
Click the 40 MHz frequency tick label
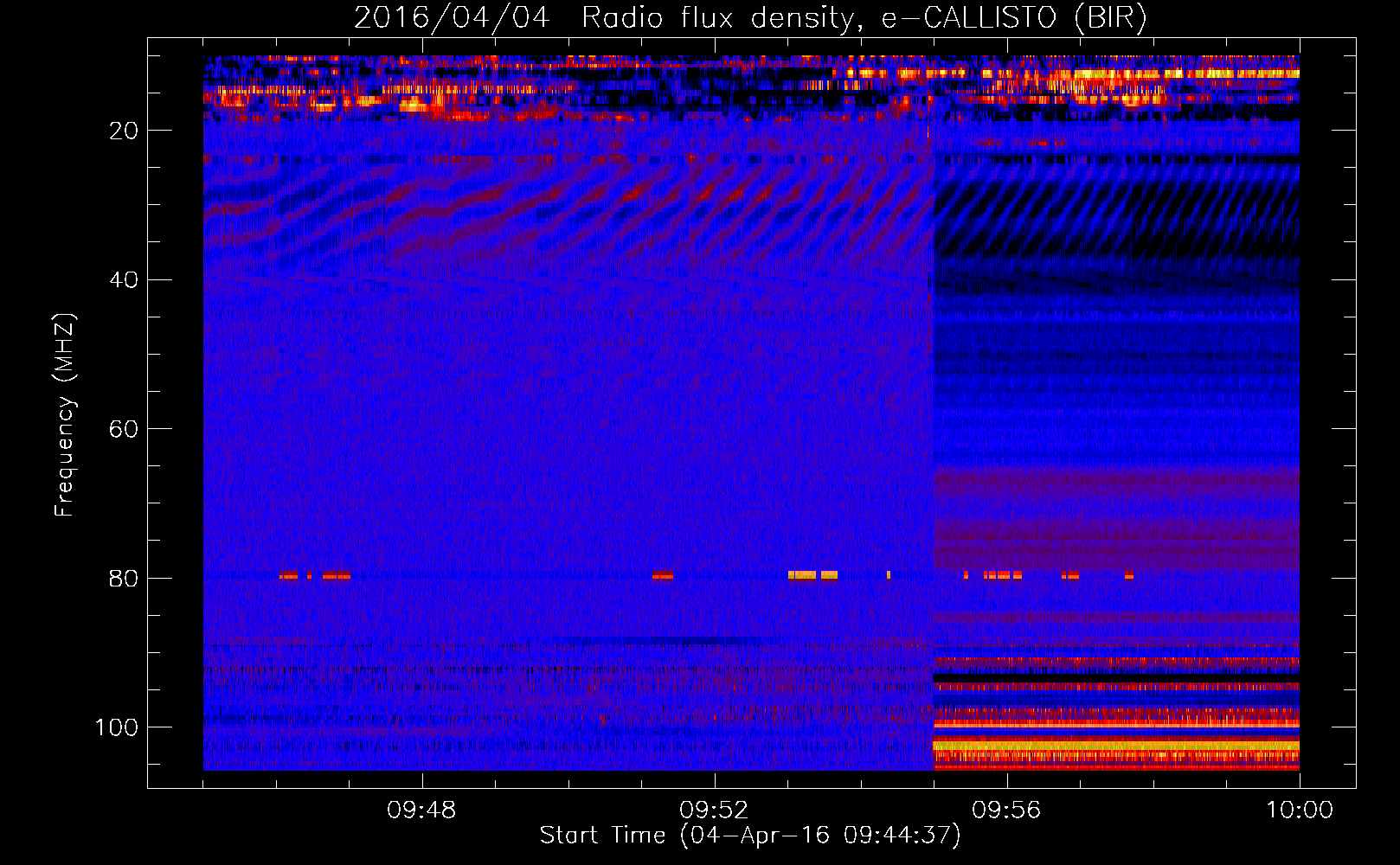tap(124, 280)
